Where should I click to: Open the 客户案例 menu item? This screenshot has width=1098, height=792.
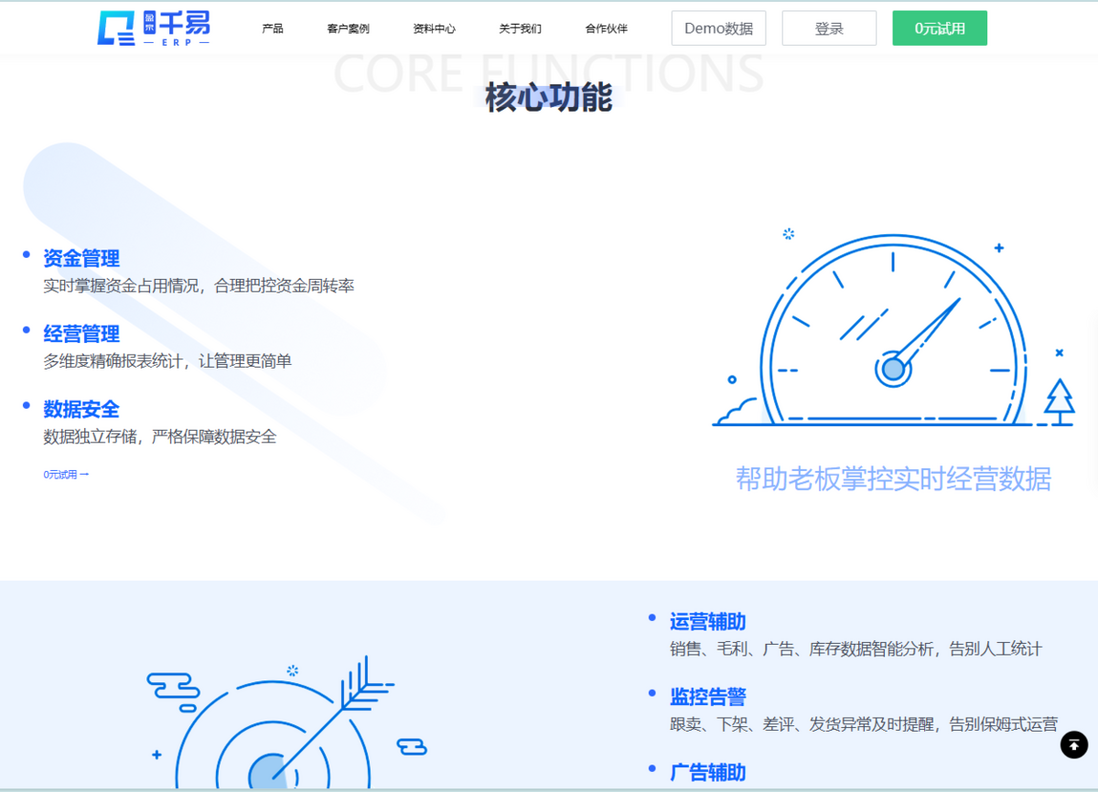[348, 29]
